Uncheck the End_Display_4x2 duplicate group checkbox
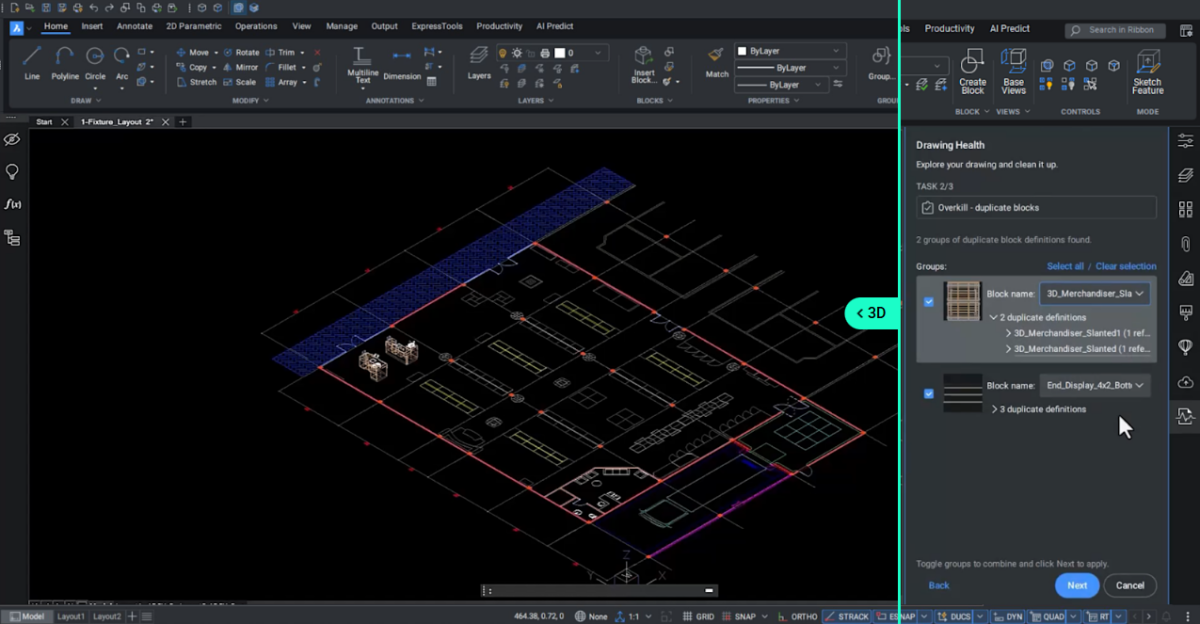The width and height of the screenshot is (1200, 624). pyautogui.click(x=928, y=393)
